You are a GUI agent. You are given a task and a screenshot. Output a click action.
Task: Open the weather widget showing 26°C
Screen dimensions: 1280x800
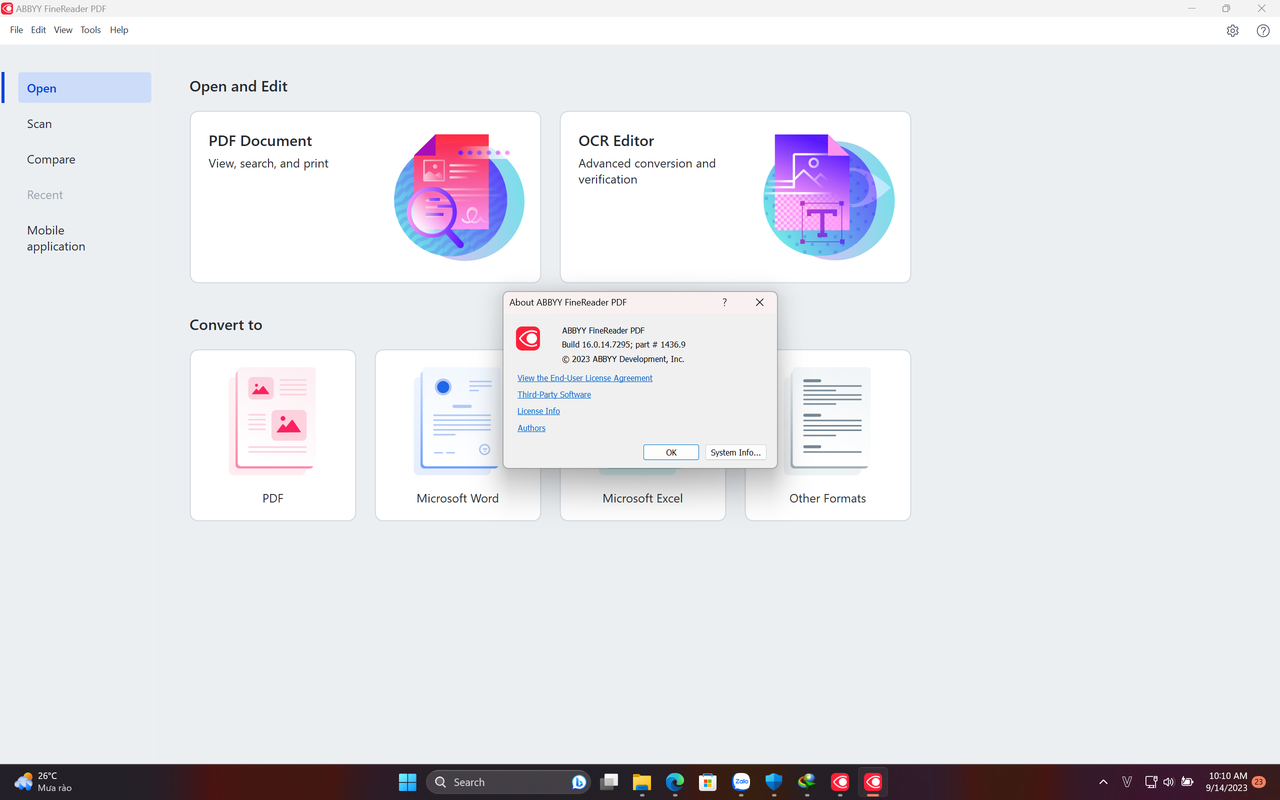click(44, 782)
